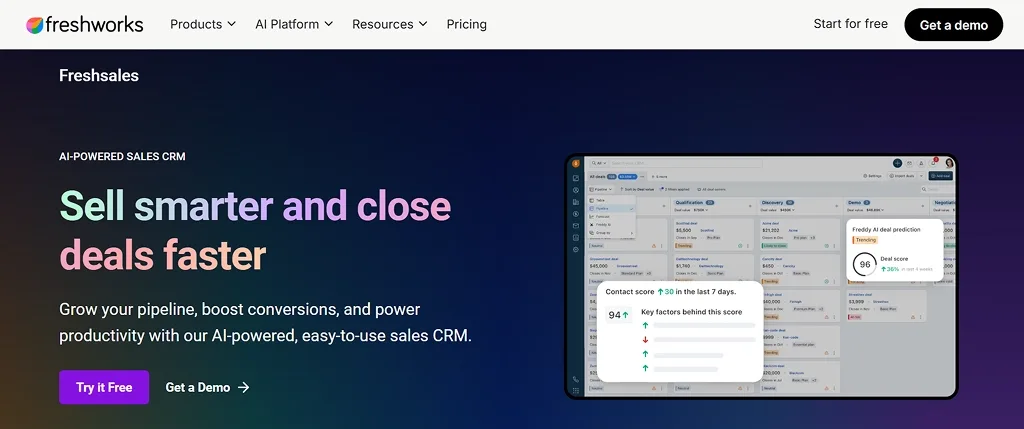Click the dark blue plus button in CRM header
This screenshot has height=429, width=1024.
coord(897,163)
